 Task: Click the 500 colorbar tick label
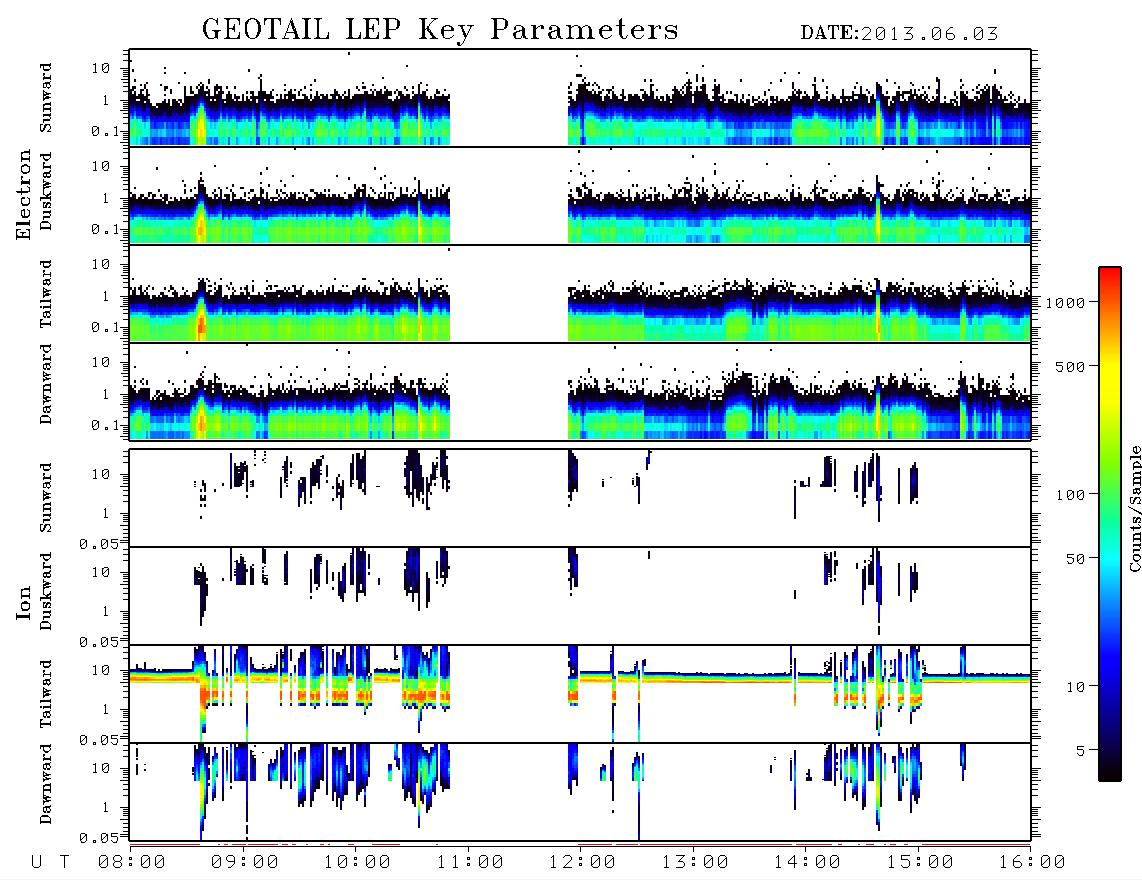click(x=1071, y=366)
